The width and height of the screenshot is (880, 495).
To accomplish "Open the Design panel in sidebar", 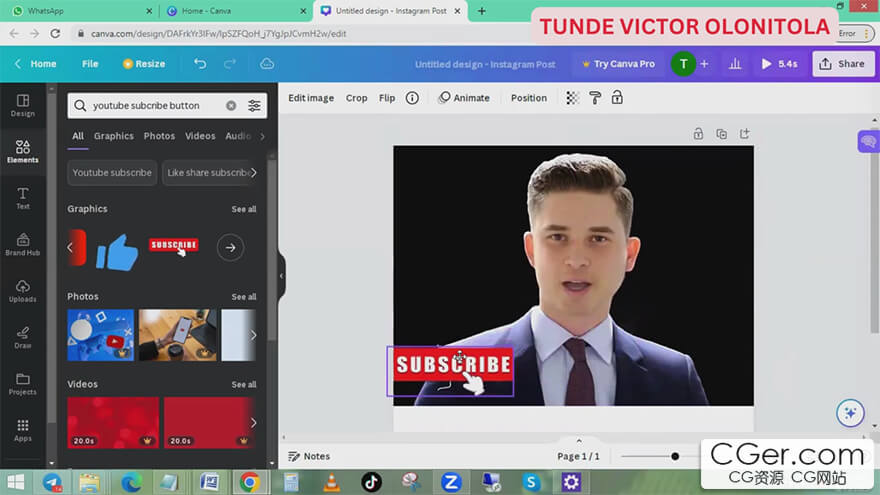I will (x=22, y=106).
